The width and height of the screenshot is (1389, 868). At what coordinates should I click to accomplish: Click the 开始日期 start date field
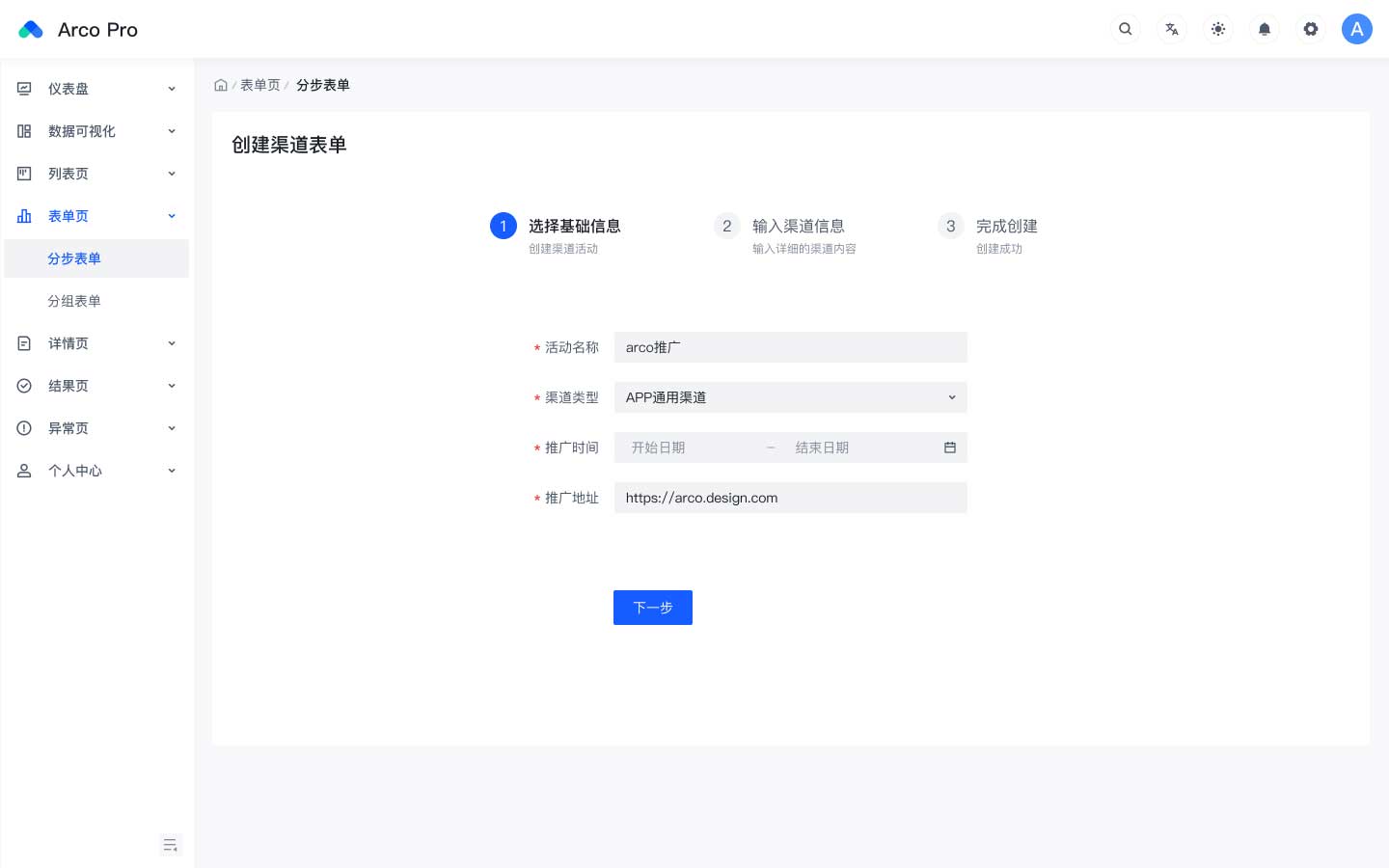[692, 448]
